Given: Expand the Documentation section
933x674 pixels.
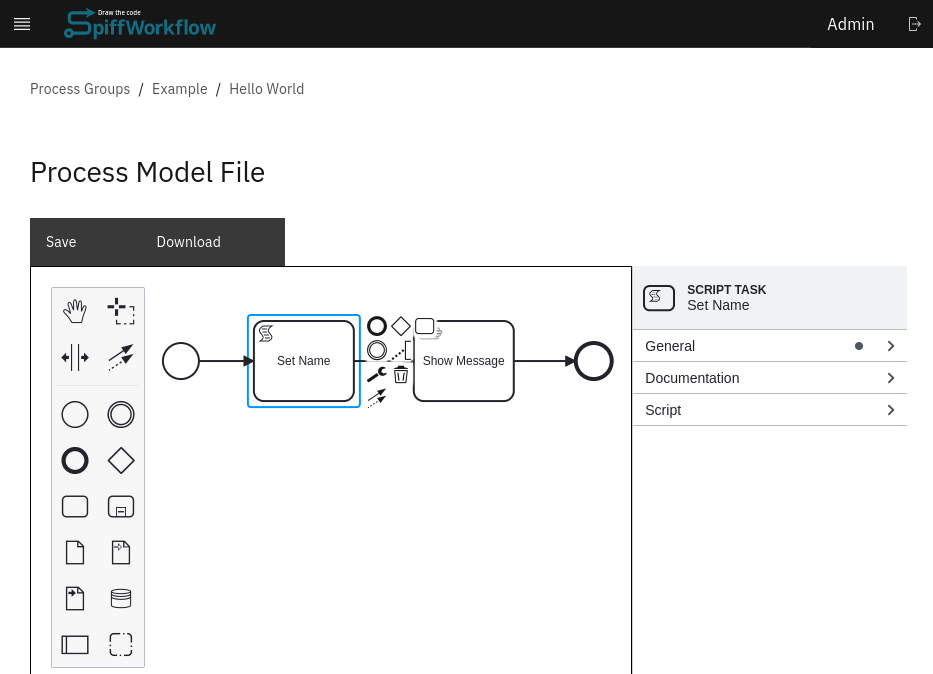Looking at the screenshot, I should pyautogui.click(x=769, y=378).
